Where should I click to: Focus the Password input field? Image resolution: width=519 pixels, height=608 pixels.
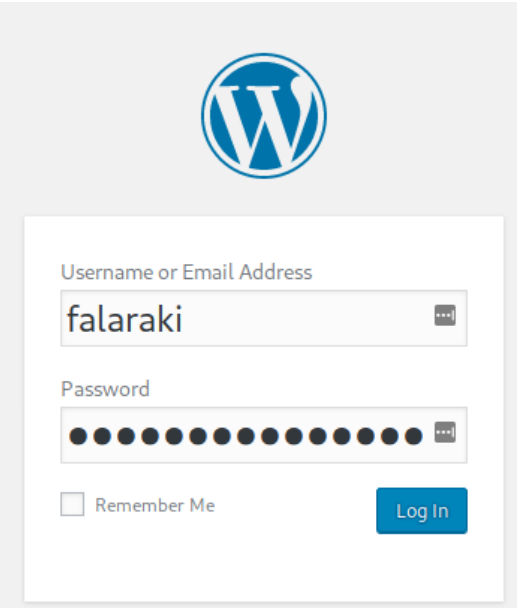click(264, 435)
